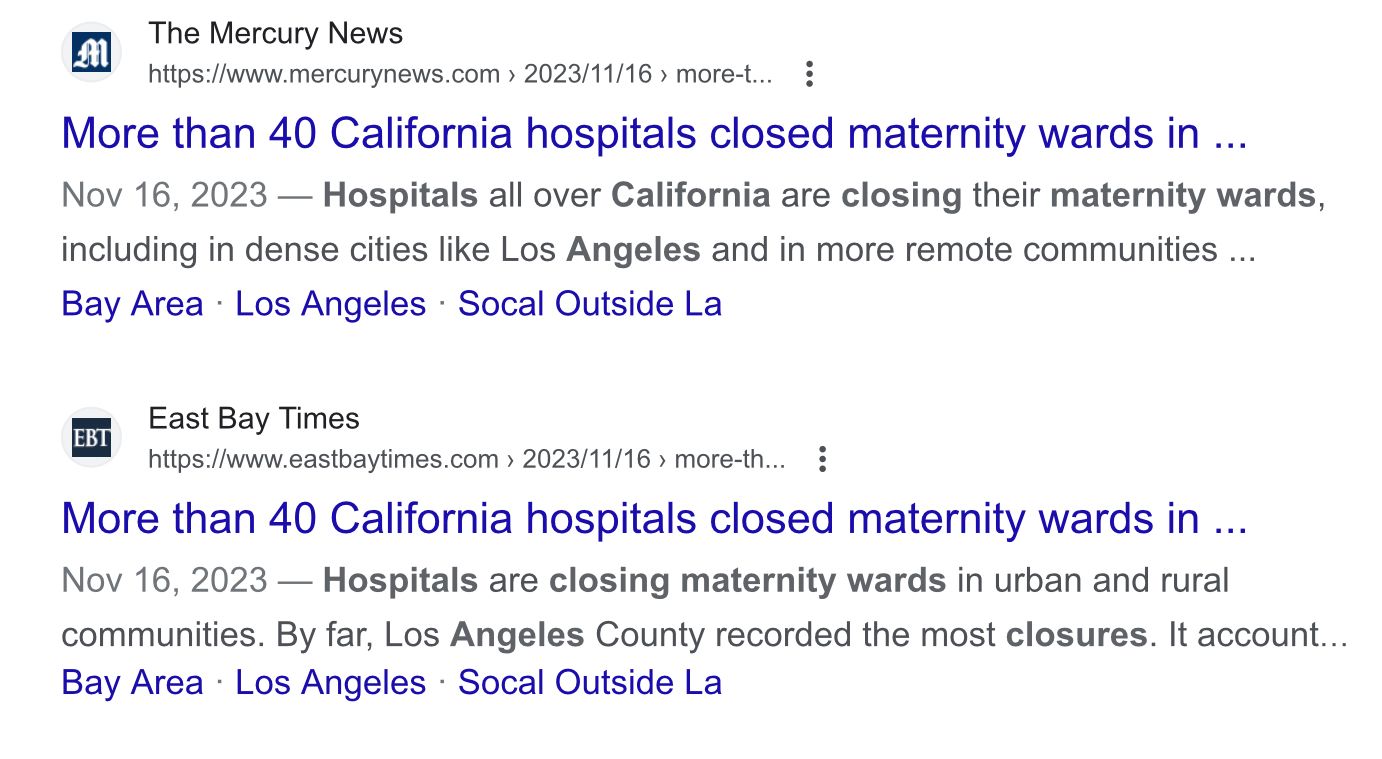Open Los Angeles sitelink under Mercury News
Viewport: 1382px width, 759px height.
click(330, 304)
